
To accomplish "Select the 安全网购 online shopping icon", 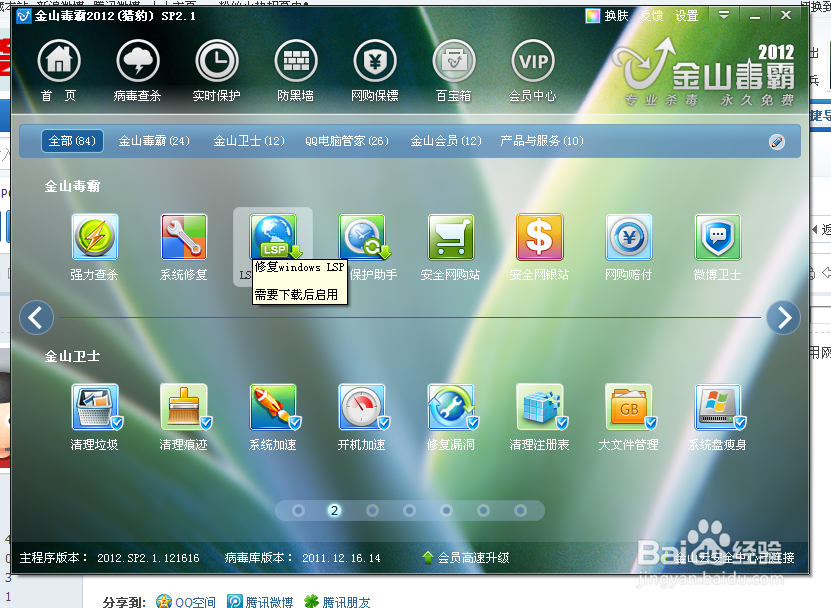I will click(x=451, y=238).
